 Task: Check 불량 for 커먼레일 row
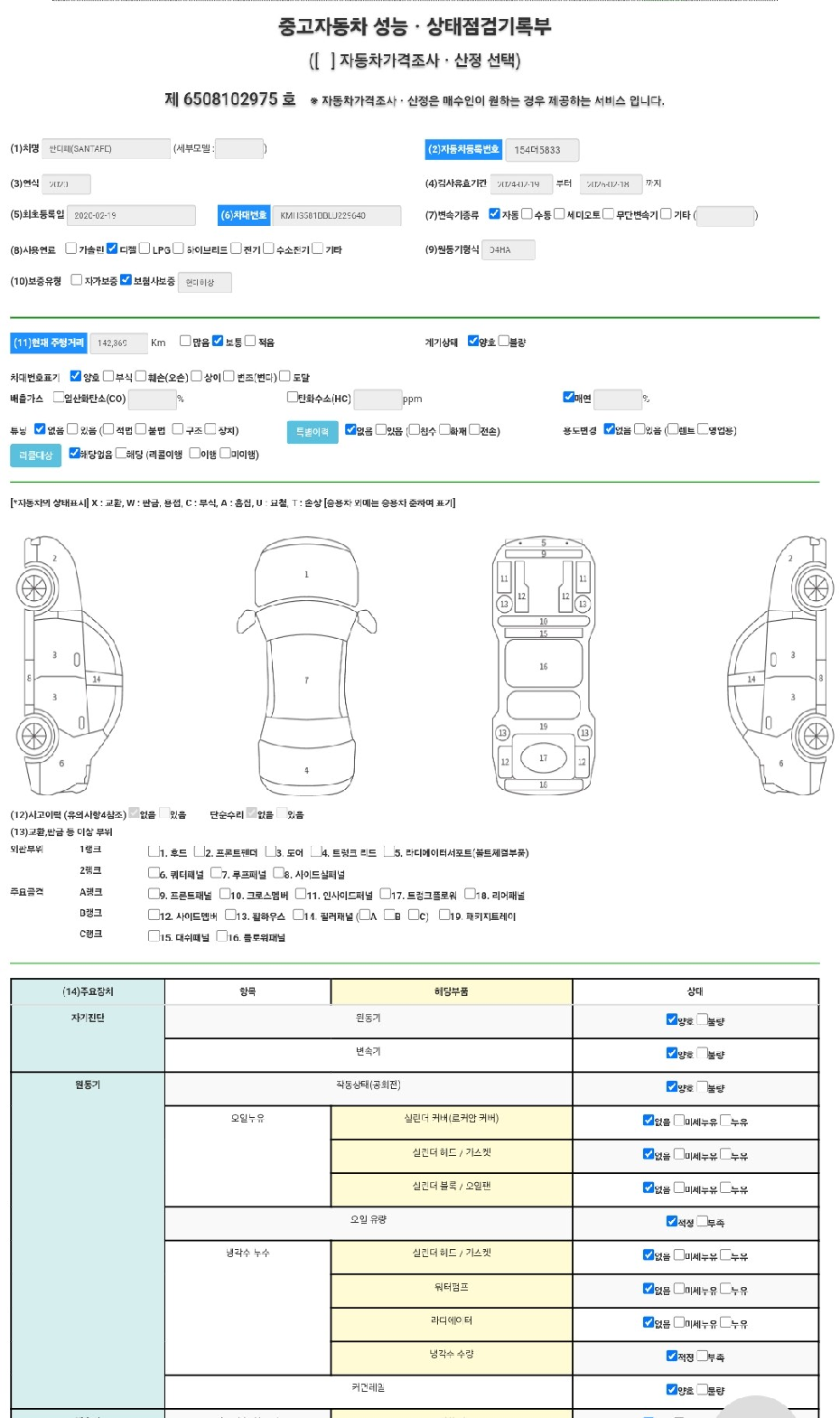click(702, 1389)
